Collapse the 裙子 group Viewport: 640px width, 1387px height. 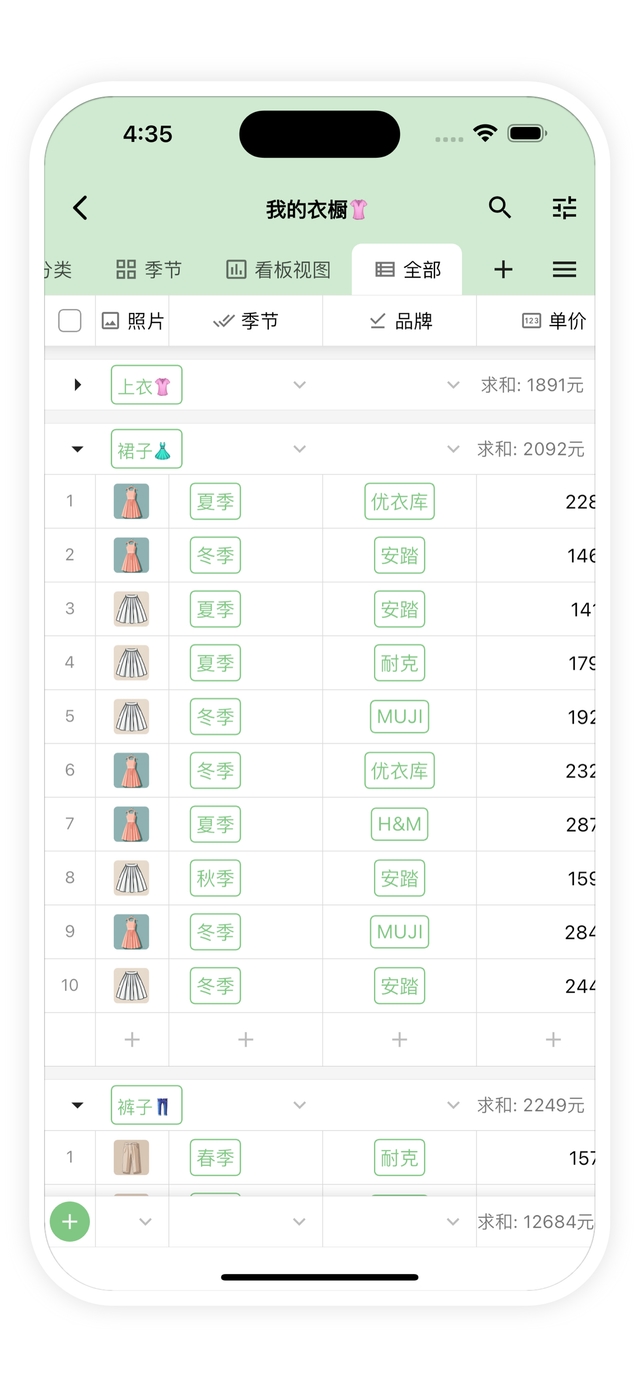tap(78, 449)
